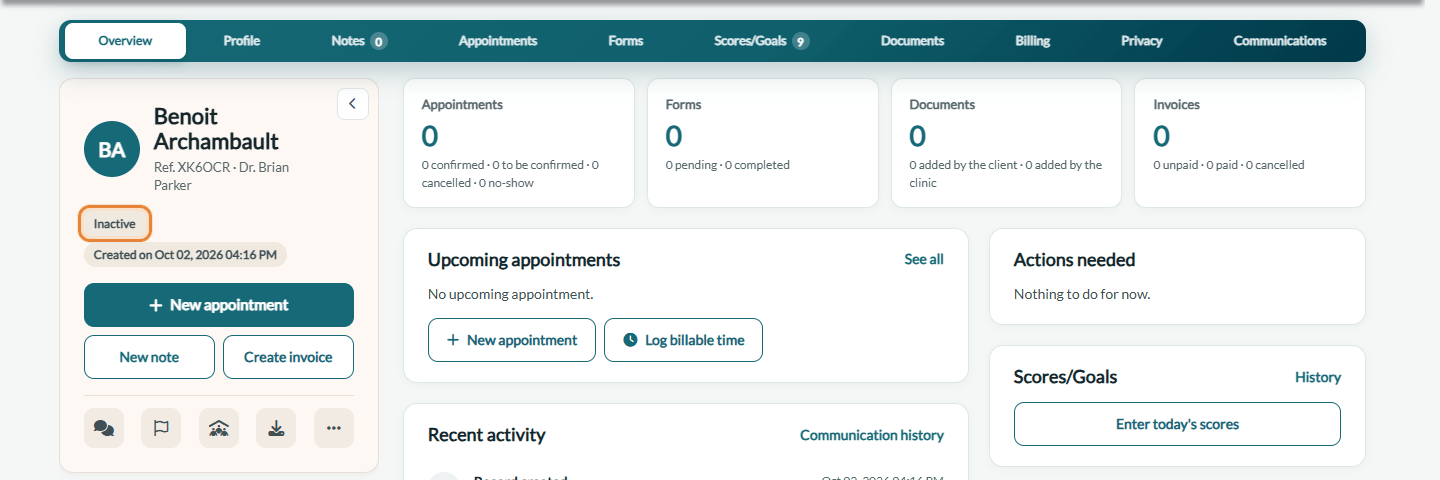Open the Privacy tab
Image resolution: width=1440 pixels, height=480 pixels.
point(1142,41)
